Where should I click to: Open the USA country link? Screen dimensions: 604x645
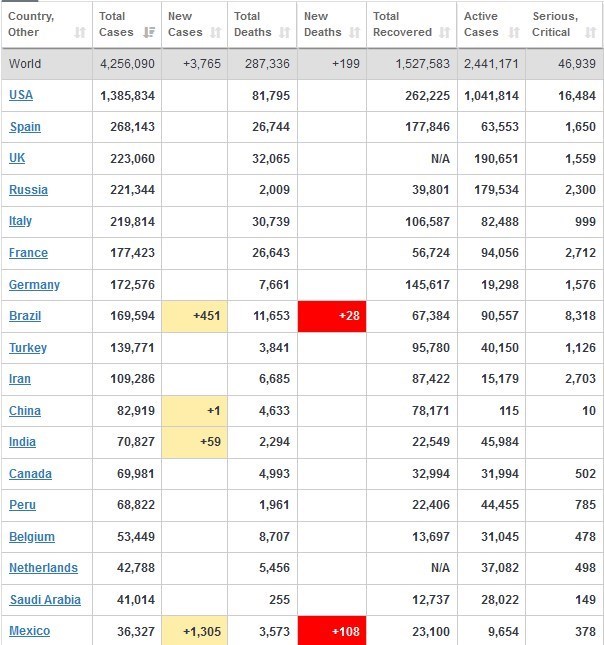pos(20,95)
